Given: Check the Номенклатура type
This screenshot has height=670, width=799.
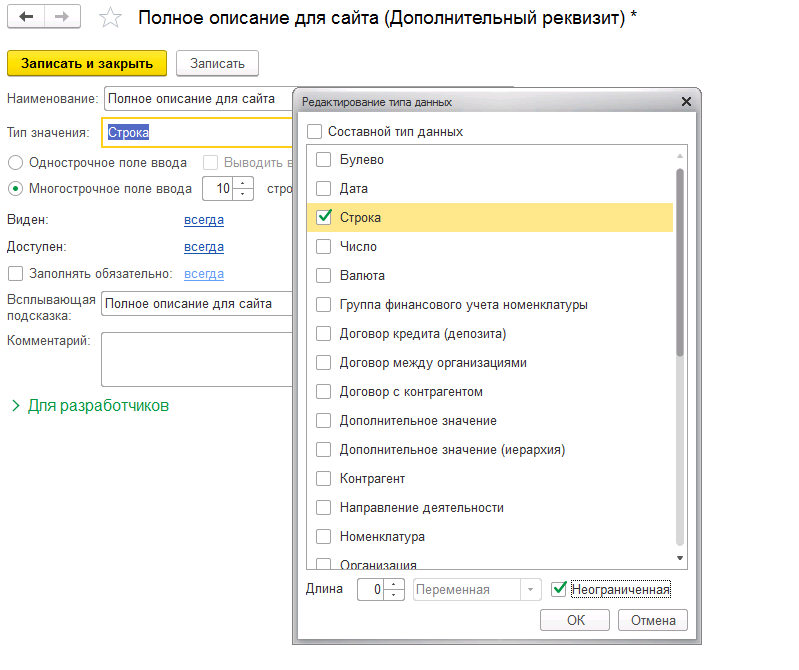Looking at the screenshot, I should click(x=324, y=537).
